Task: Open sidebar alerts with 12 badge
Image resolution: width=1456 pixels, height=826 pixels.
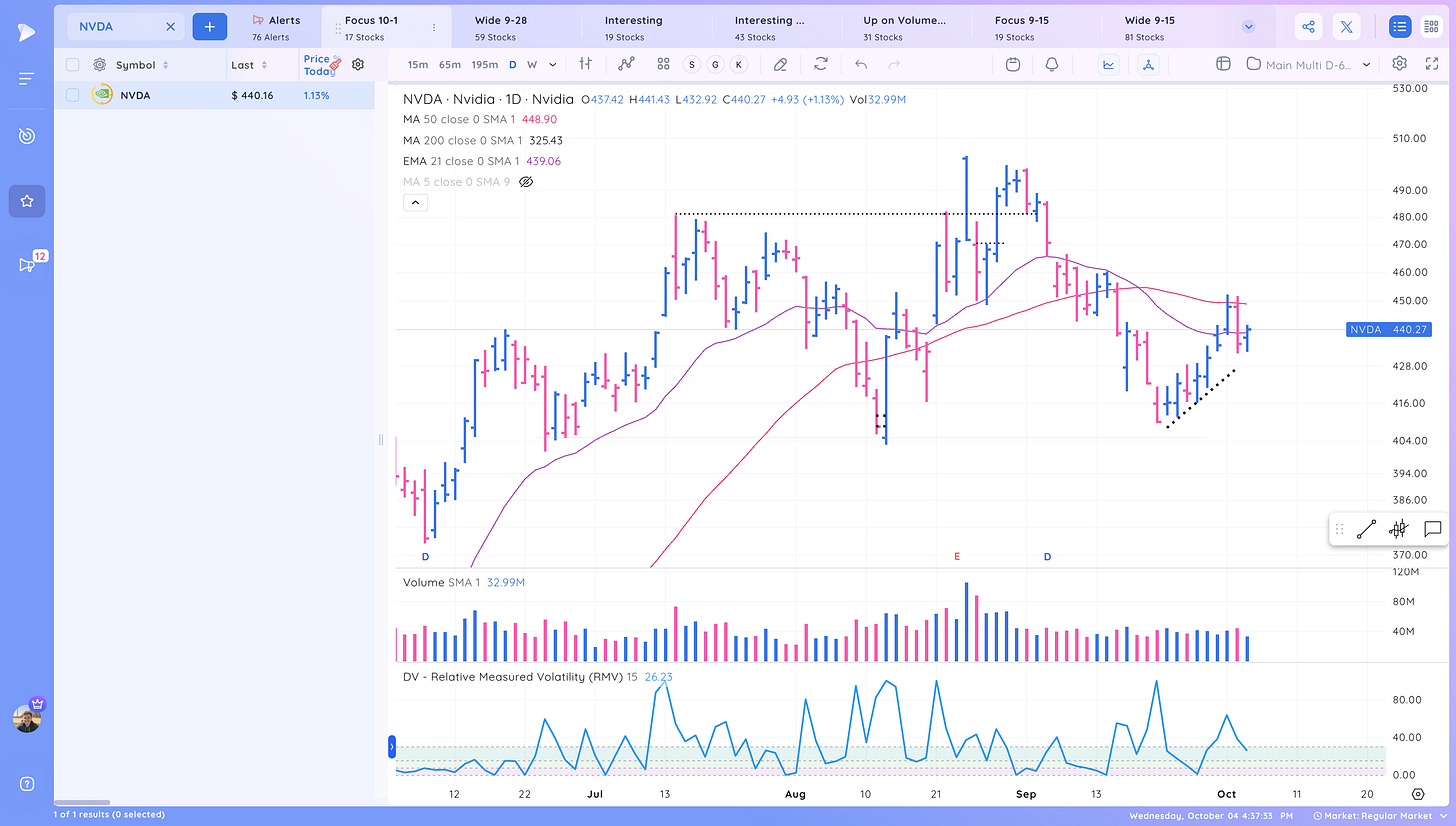Action: 28,263
